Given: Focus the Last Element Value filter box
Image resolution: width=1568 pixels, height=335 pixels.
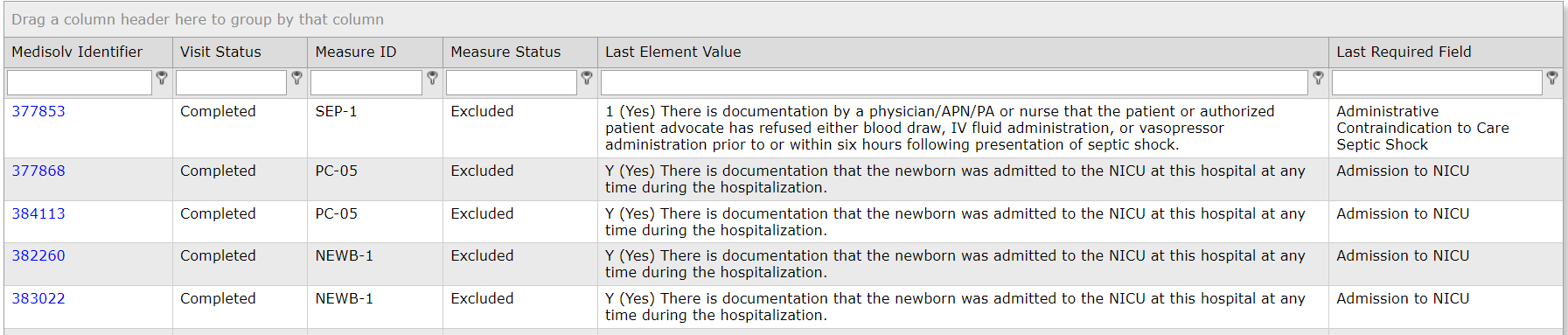Looking at the screenshot, I should coord(954,82).
